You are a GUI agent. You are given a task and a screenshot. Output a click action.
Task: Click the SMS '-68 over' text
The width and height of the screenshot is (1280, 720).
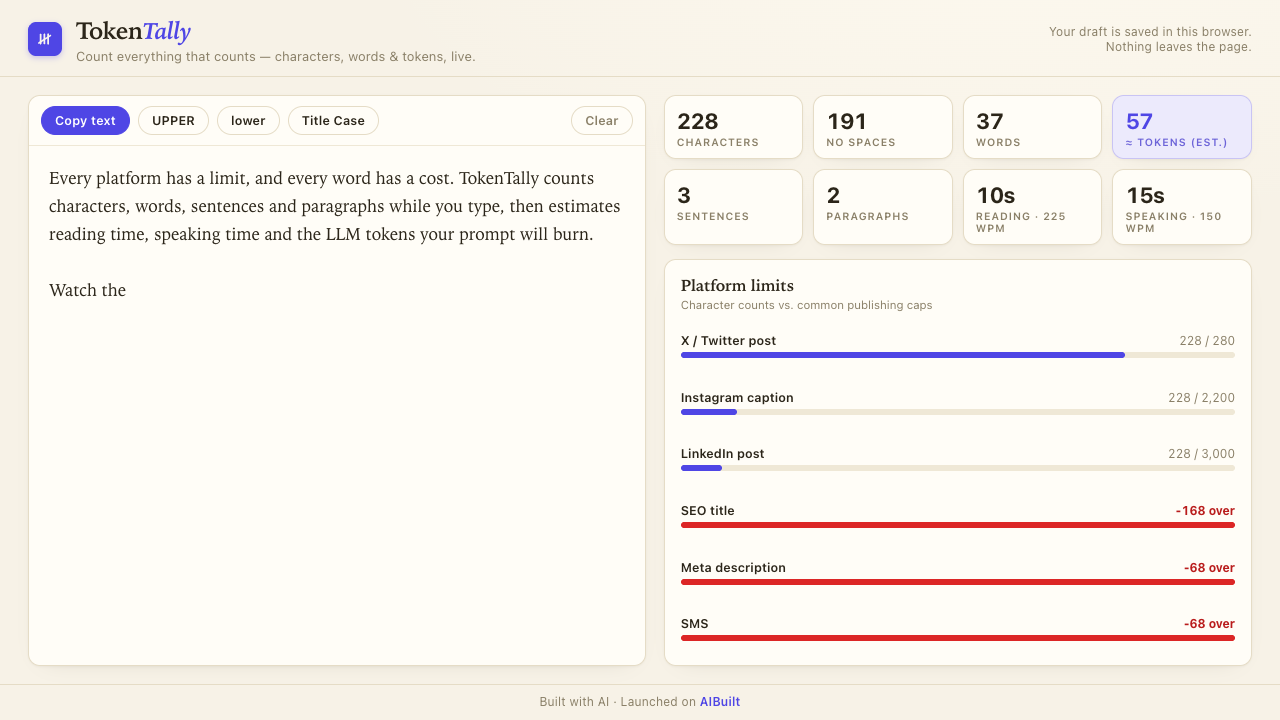point(1209,624)
